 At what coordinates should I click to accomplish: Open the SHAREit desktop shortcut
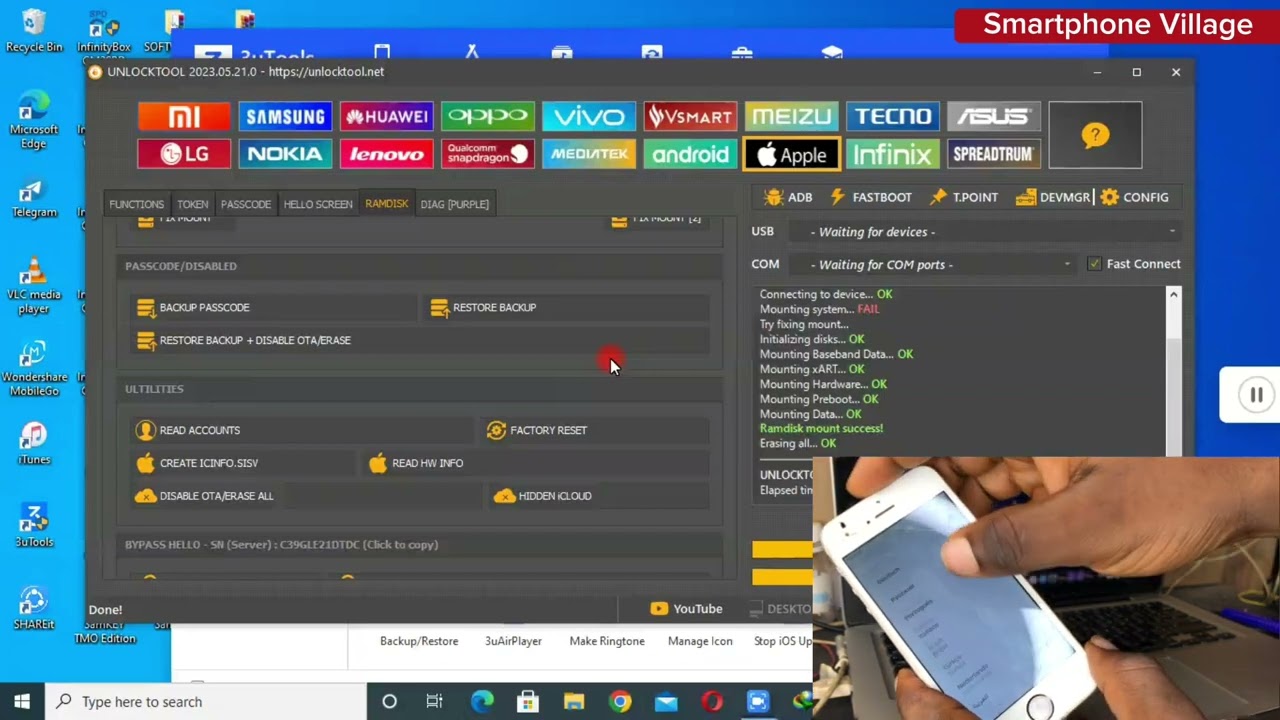pos(34,608)
